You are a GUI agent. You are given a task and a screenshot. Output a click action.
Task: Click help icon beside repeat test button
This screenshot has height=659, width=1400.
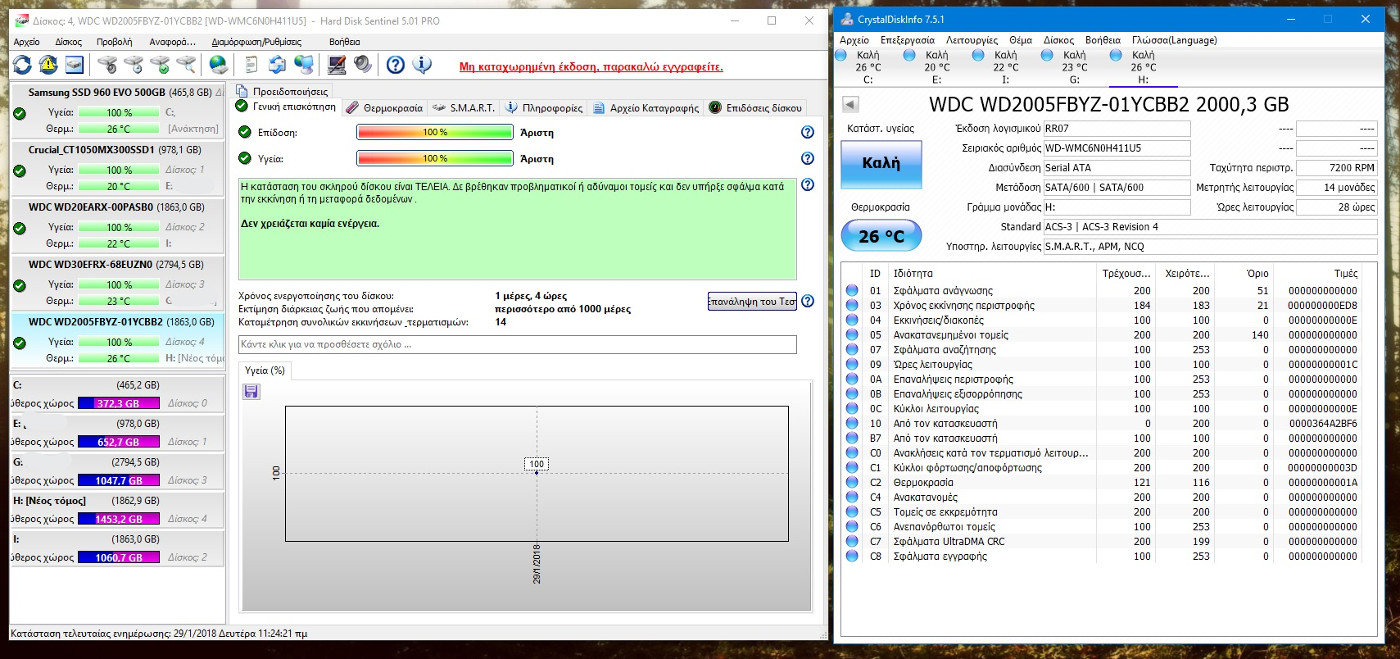pyautogui.click(x=807, y=301)
